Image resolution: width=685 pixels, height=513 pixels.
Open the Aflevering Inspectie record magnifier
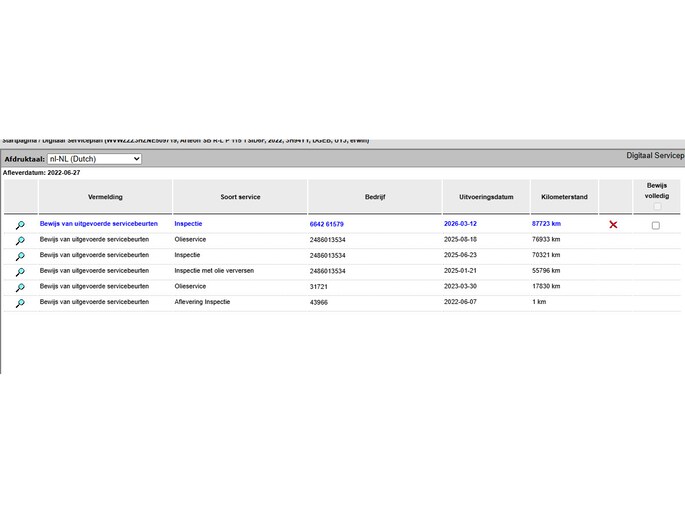pyautogui.click(x=19, y=303)
